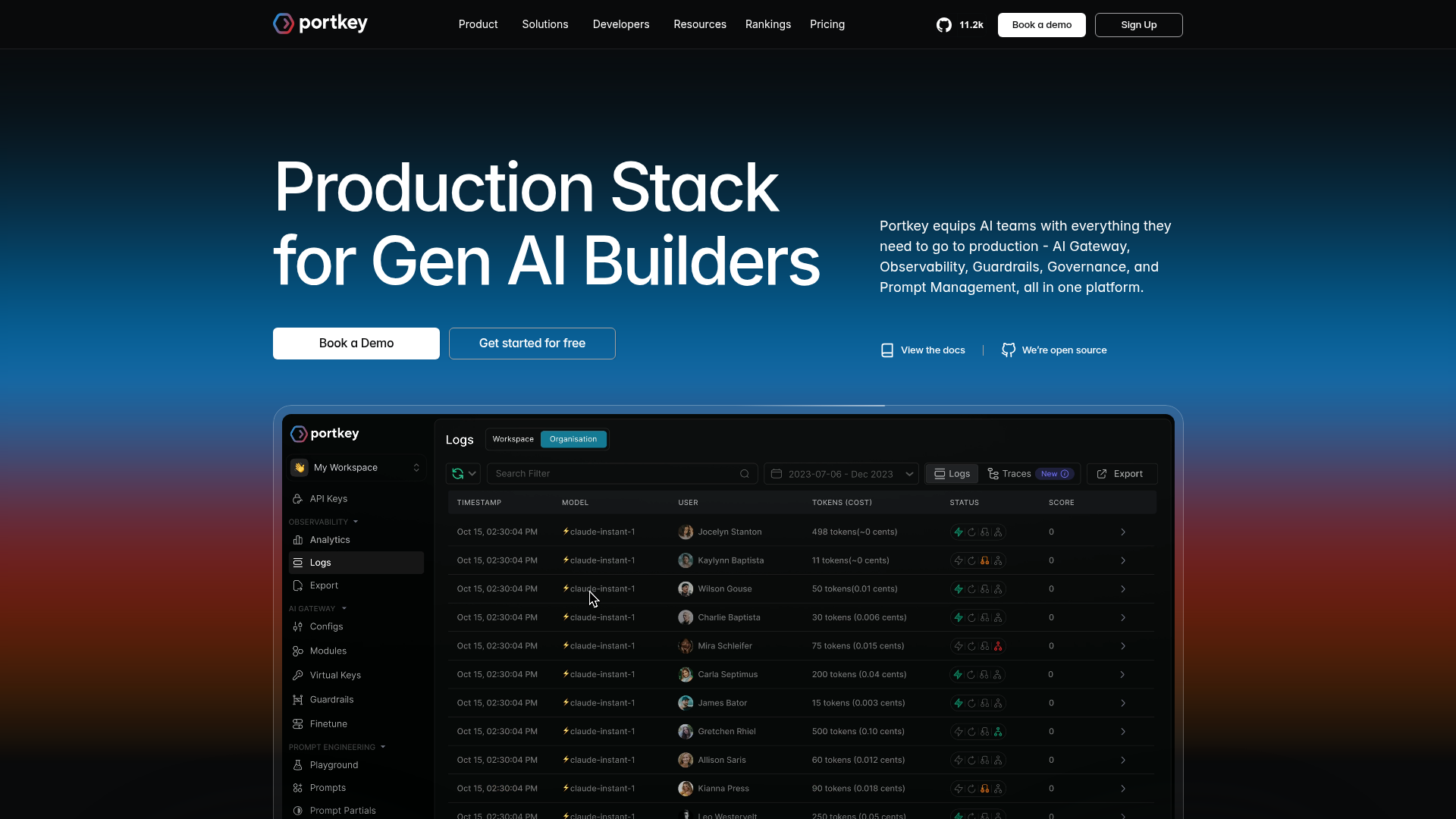Switch the Logs toggle to Workspace
1456x819 pixels.
[x=513, y=439]
